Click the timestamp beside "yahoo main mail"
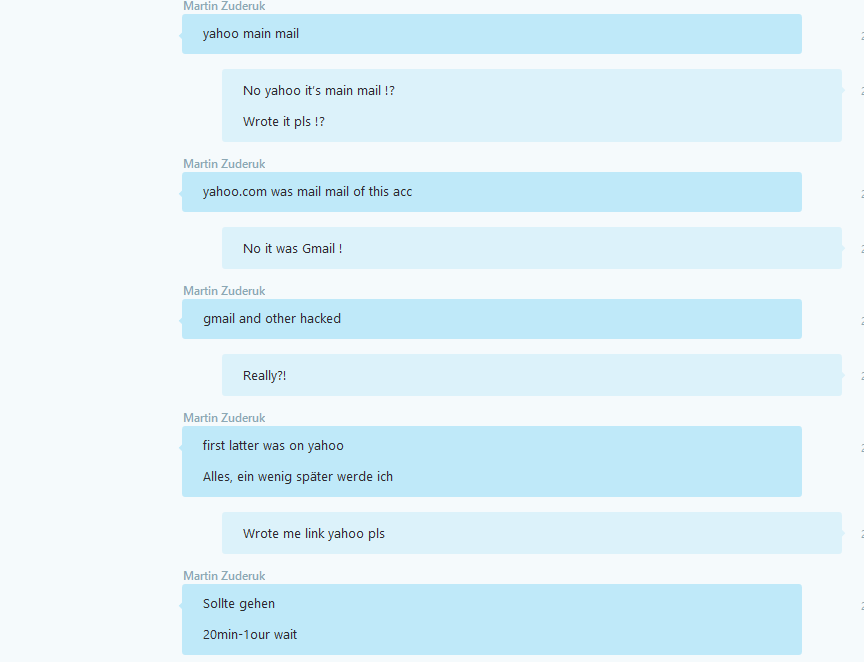This screenshot has width=864, height=662. click(862, 36)
